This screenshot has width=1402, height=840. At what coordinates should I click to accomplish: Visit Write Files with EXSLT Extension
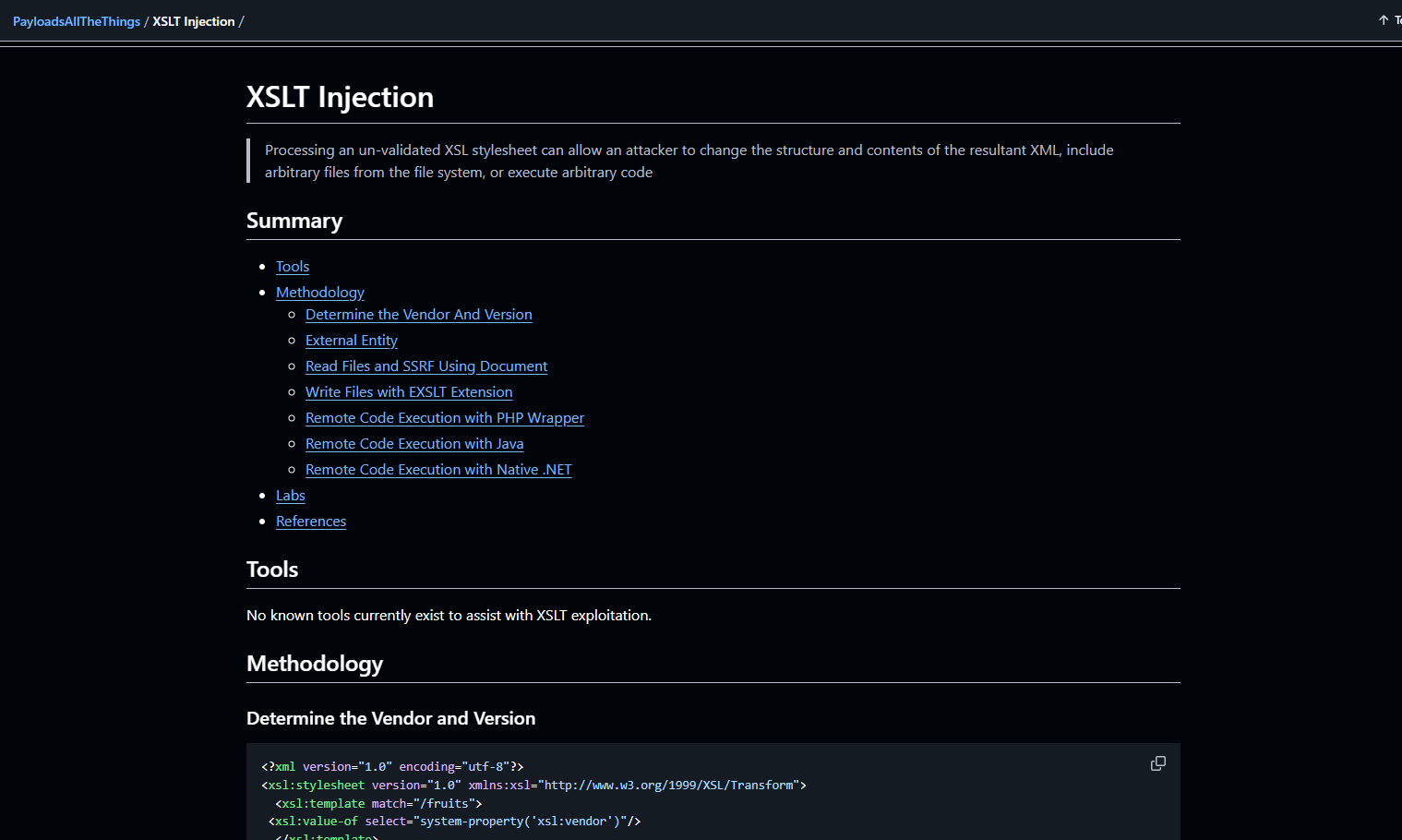(408, 391)
